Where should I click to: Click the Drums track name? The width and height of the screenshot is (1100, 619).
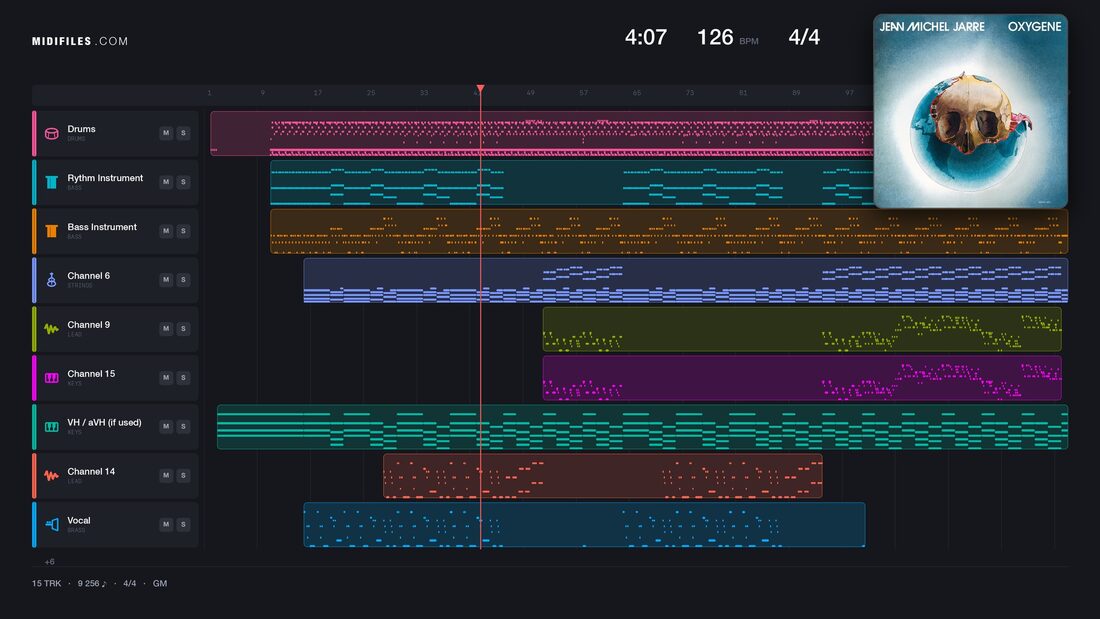pyautogui.click(x=81, y=129)
